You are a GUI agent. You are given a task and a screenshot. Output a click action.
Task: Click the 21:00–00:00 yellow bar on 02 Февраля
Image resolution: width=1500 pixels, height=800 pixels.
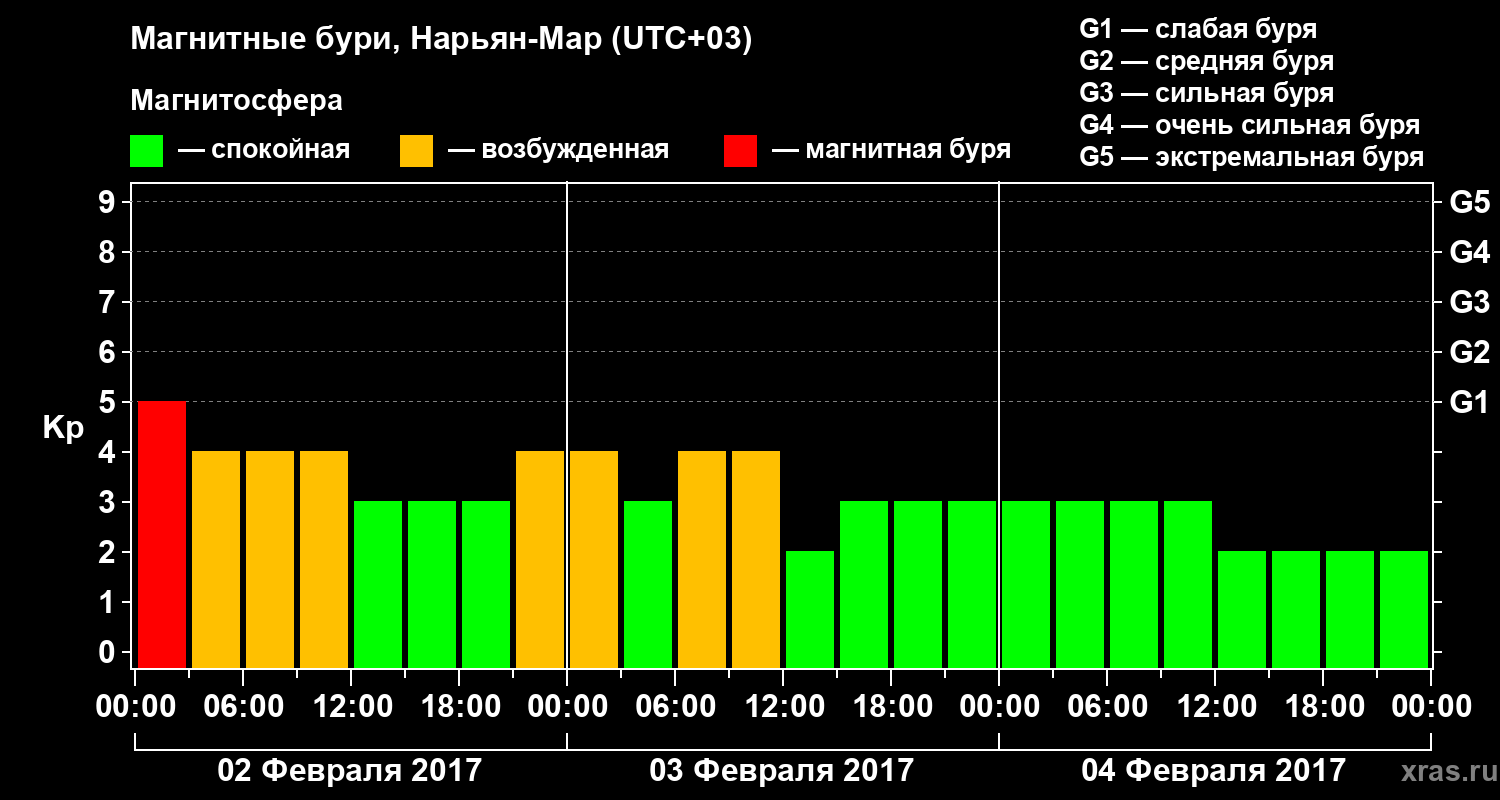(x=540, y=559)
